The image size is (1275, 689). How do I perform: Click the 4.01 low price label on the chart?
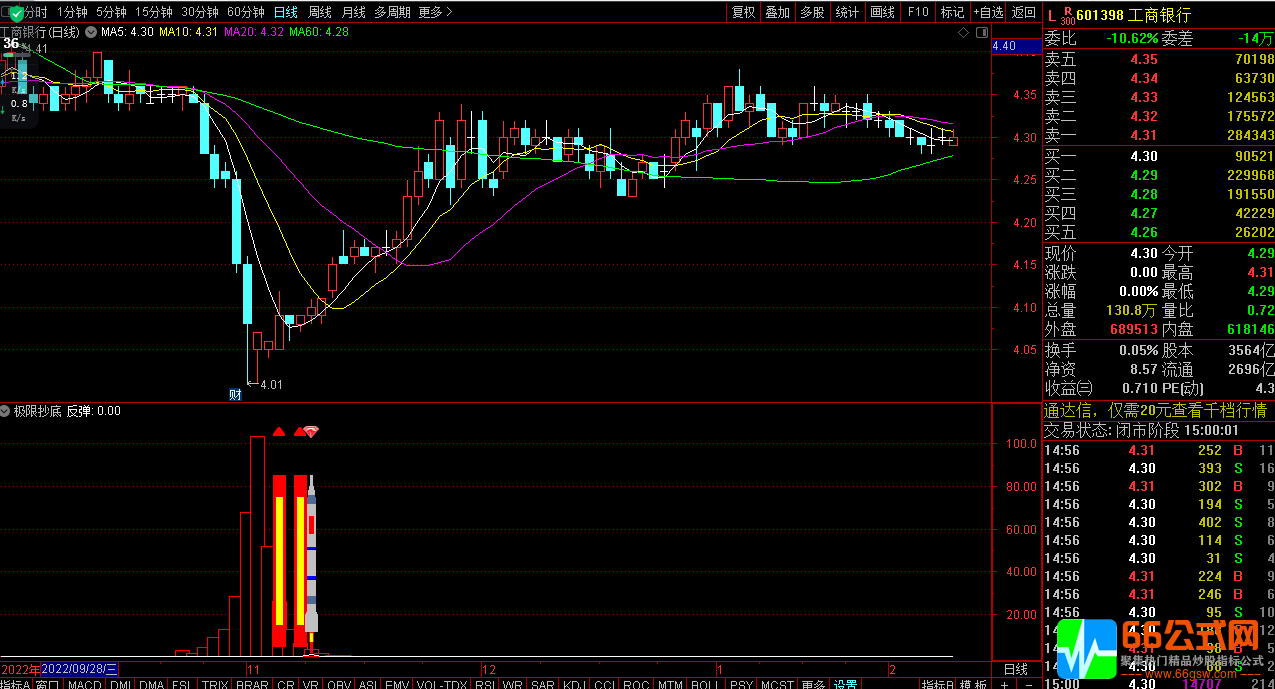(x=271, y=384)
